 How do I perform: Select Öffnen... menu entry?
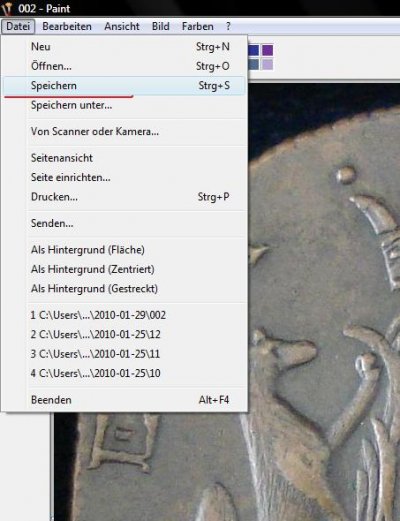tap(124, 66)
